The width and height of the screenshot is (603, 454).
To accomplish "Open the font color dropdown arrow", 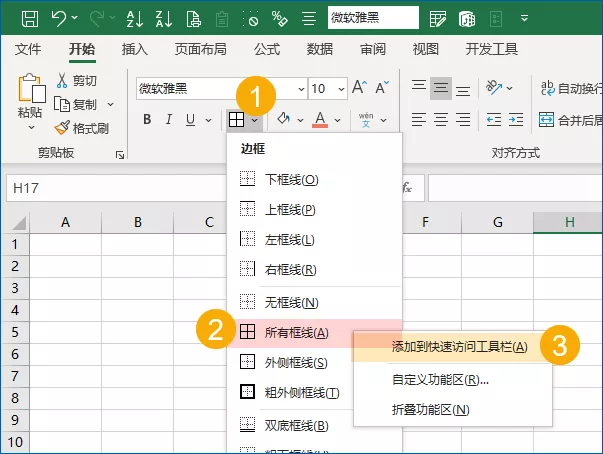I will (x=337, y=120).
